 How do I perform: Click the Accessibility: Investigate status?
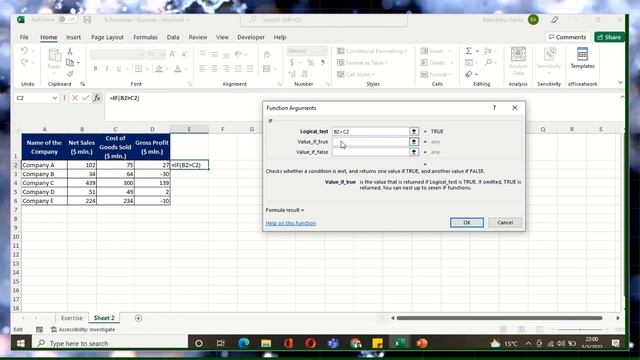pyautogui.click(x=83, y=329)
